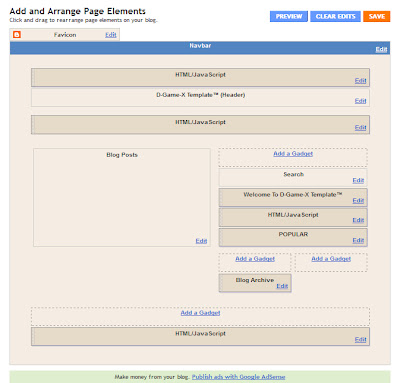Edit the sidebar HTML/JavaScript gadget
The width and height of the screenshot is (400, 383).
358,220
